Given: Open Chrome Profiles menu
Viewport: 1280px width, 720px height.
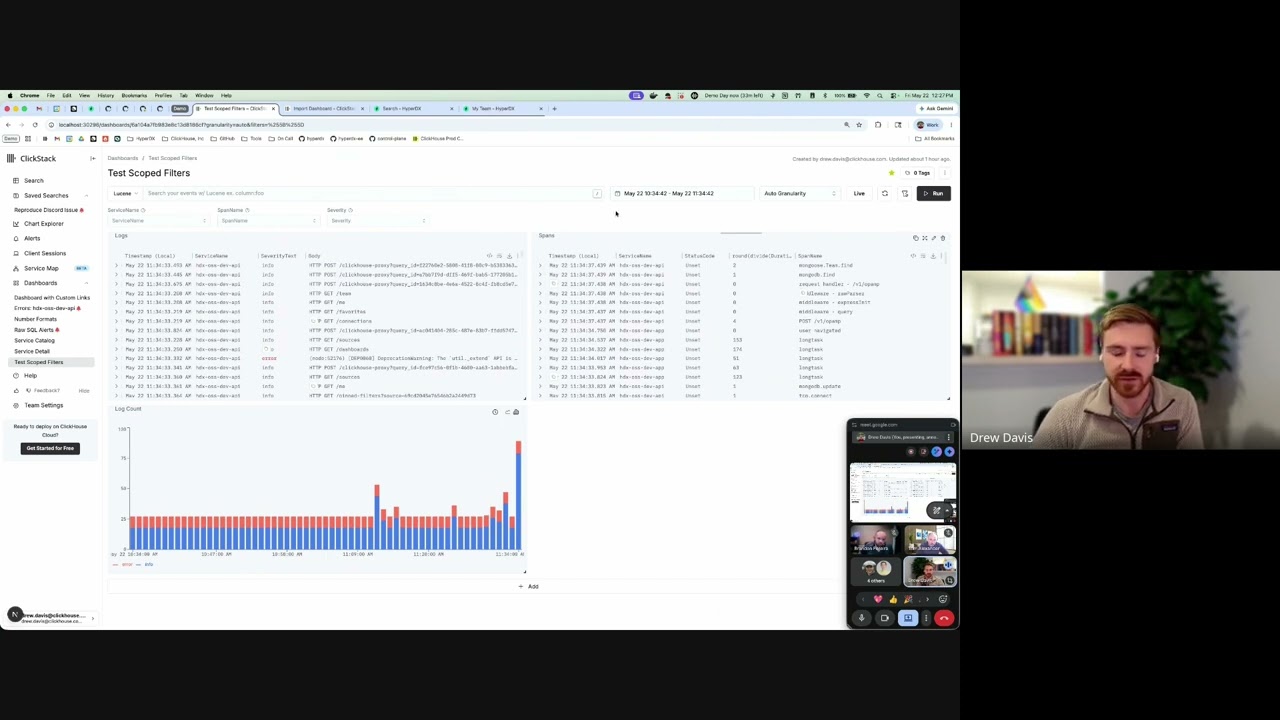Looking at the screenshot, I should tap(163, 96).
